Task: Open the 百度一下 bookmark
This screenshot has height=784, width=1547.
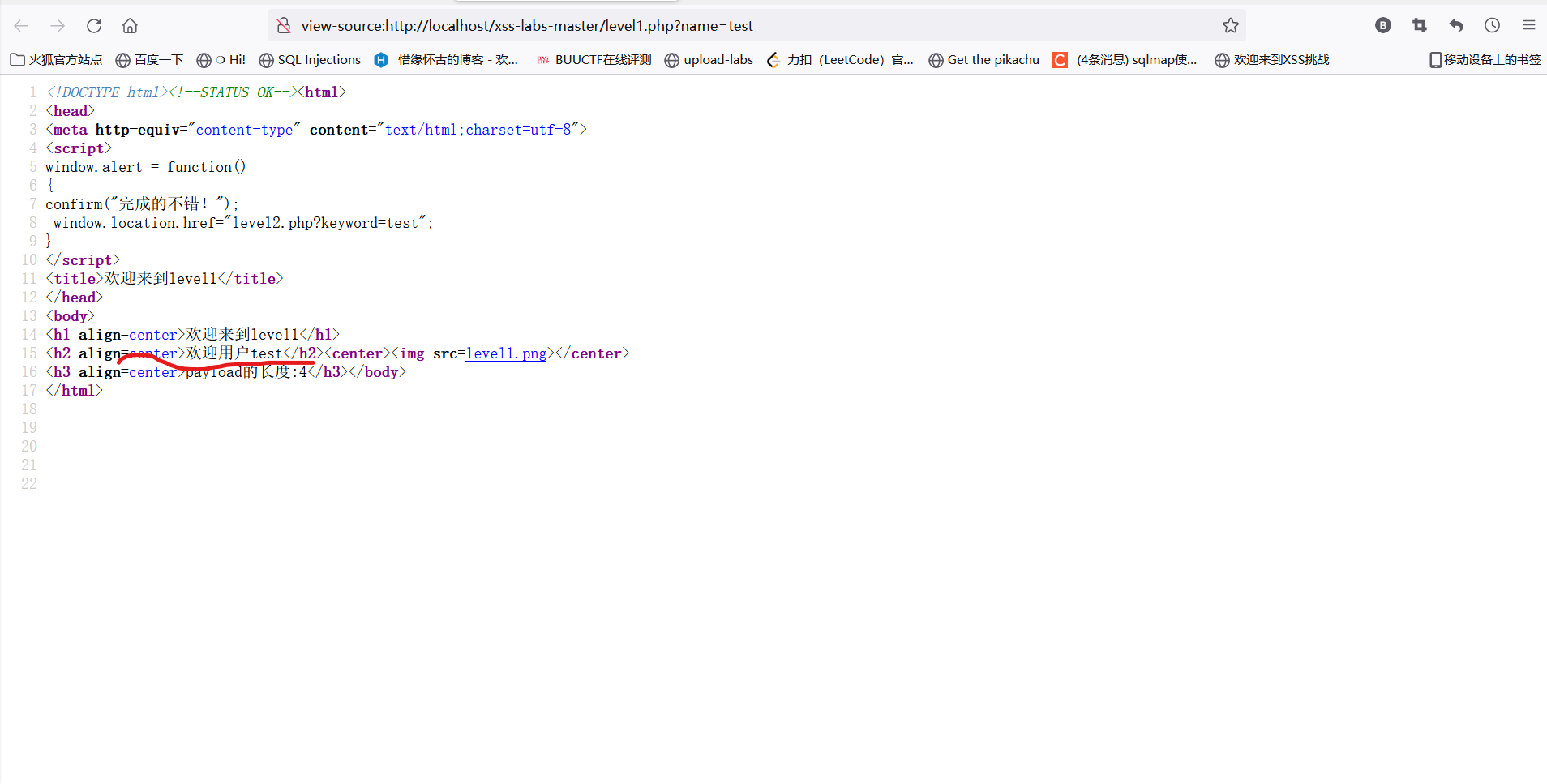Action: pos(149,60)
